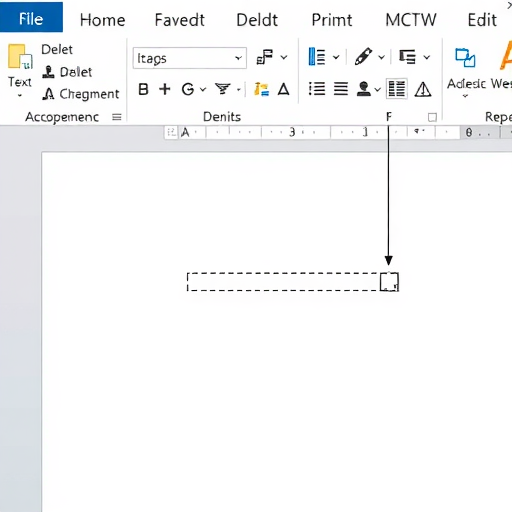Click the overlapping squares Adlesic icon
Image resolution: width=512 pixels, height=512 pixels.
465,58
